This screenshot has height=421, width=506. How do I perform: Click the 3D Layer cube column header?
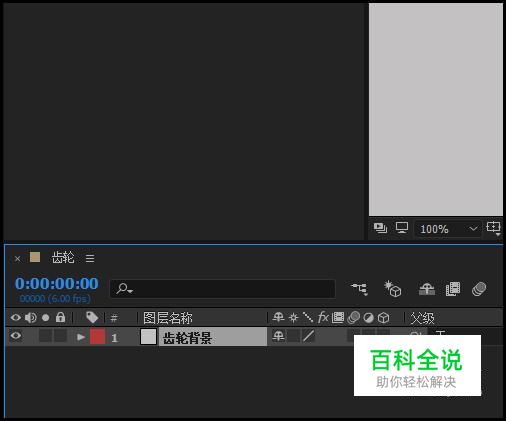(x=383, y=318)
